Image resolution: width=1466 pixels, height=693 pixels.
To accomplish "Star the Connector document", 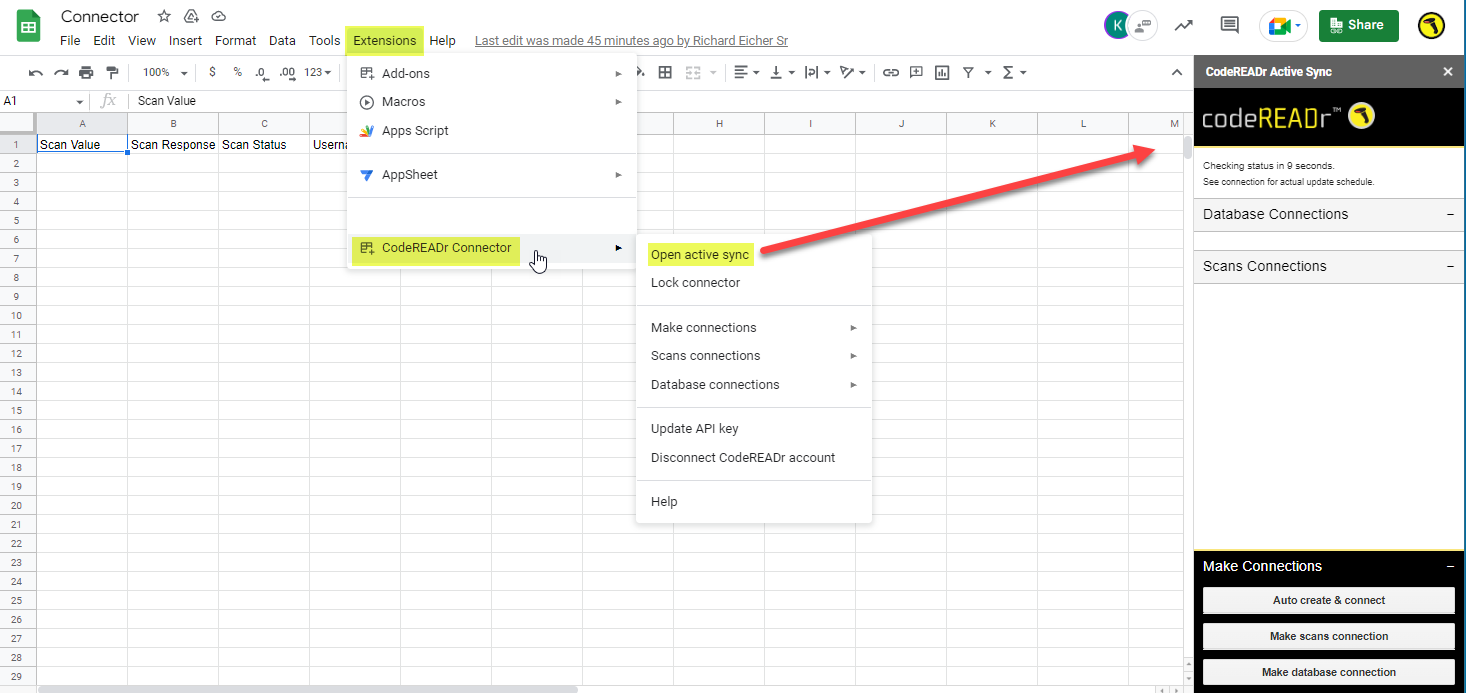I will coord(164,16).
